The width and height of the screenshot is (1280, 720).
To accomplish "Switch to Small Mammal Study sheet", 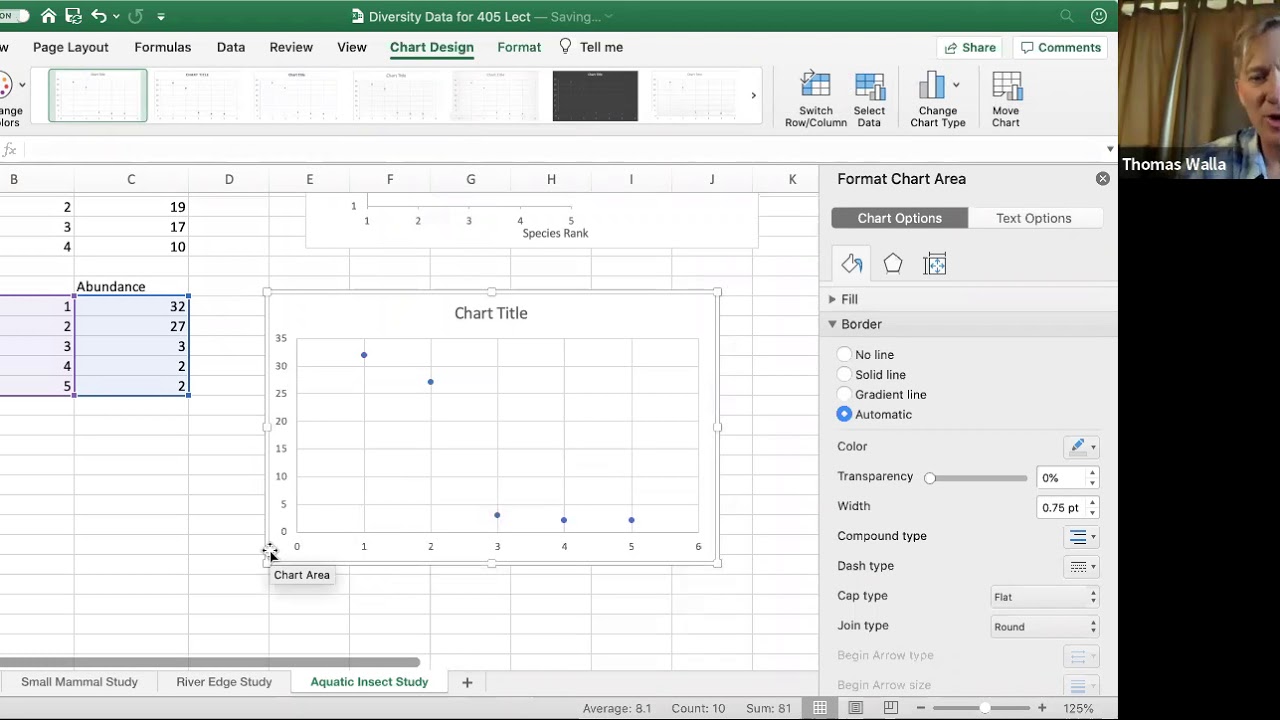I will coord(79,682).
